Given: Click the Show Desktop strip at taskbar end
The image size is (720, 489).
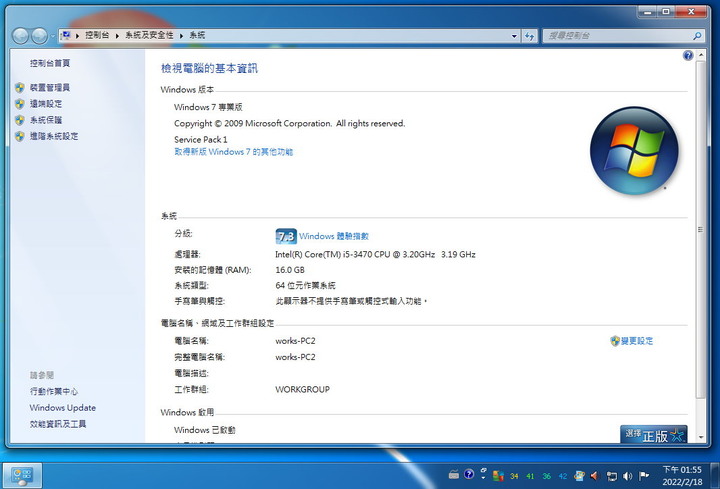Looking at the screenshot, I should tap(715, 475).
